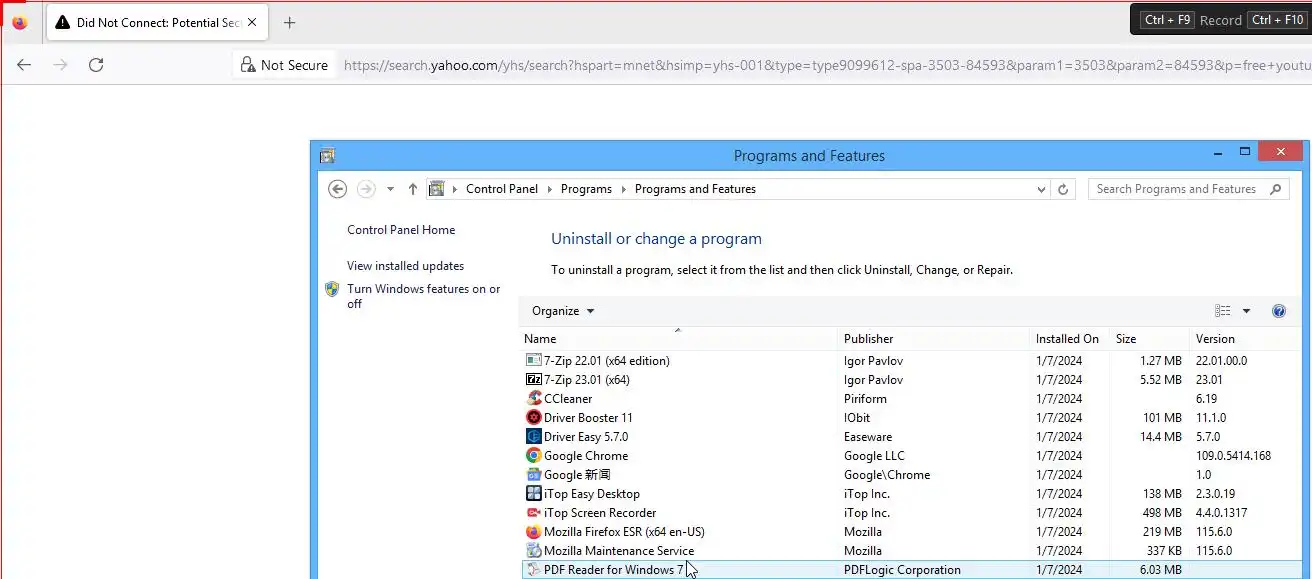Click the Mozilla Firefox ESR icon
The width and height of the screenshot is (1312, 579).
534,532
